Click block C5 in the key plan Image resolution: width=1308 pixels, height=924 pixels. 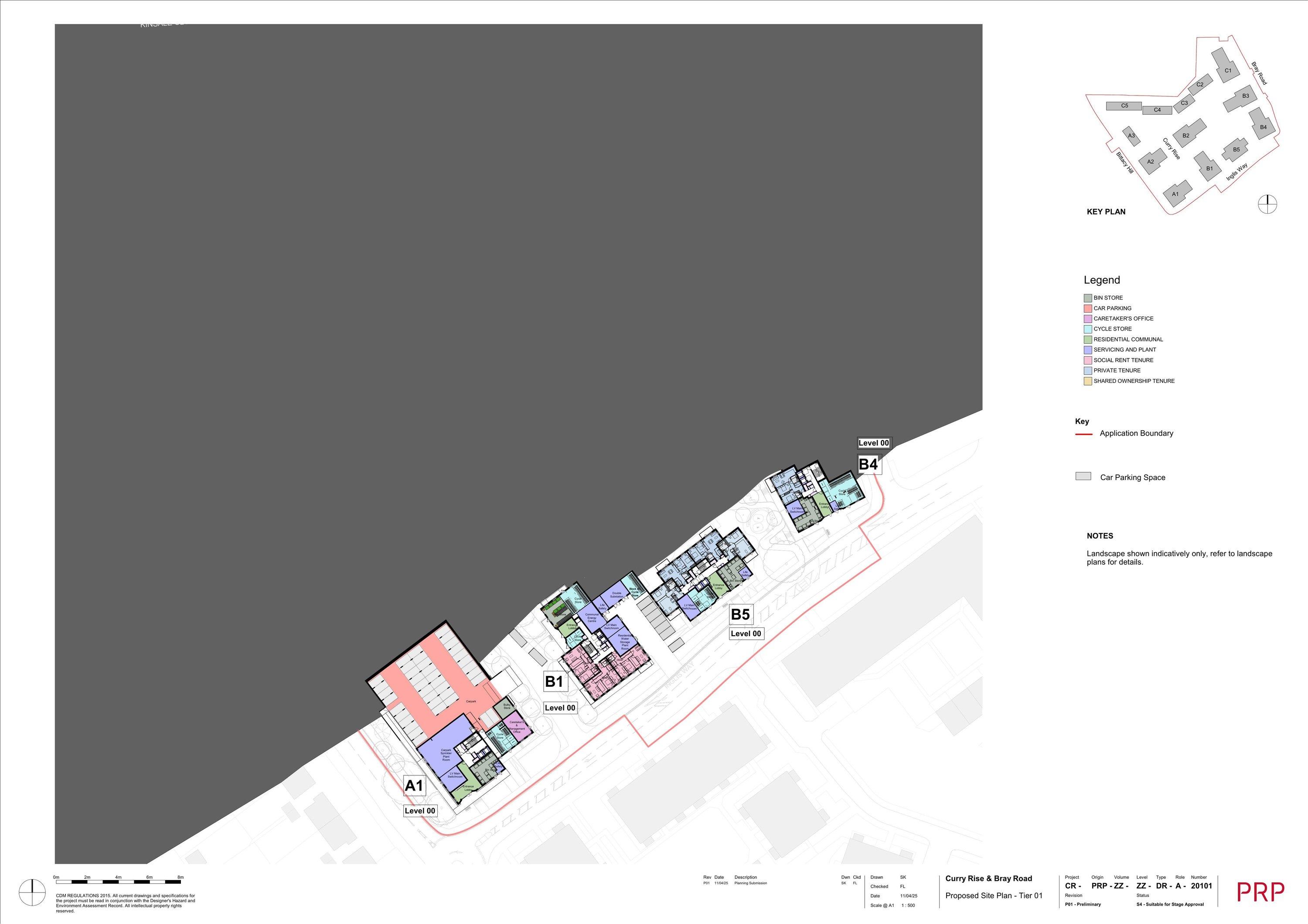point(1124,106)
